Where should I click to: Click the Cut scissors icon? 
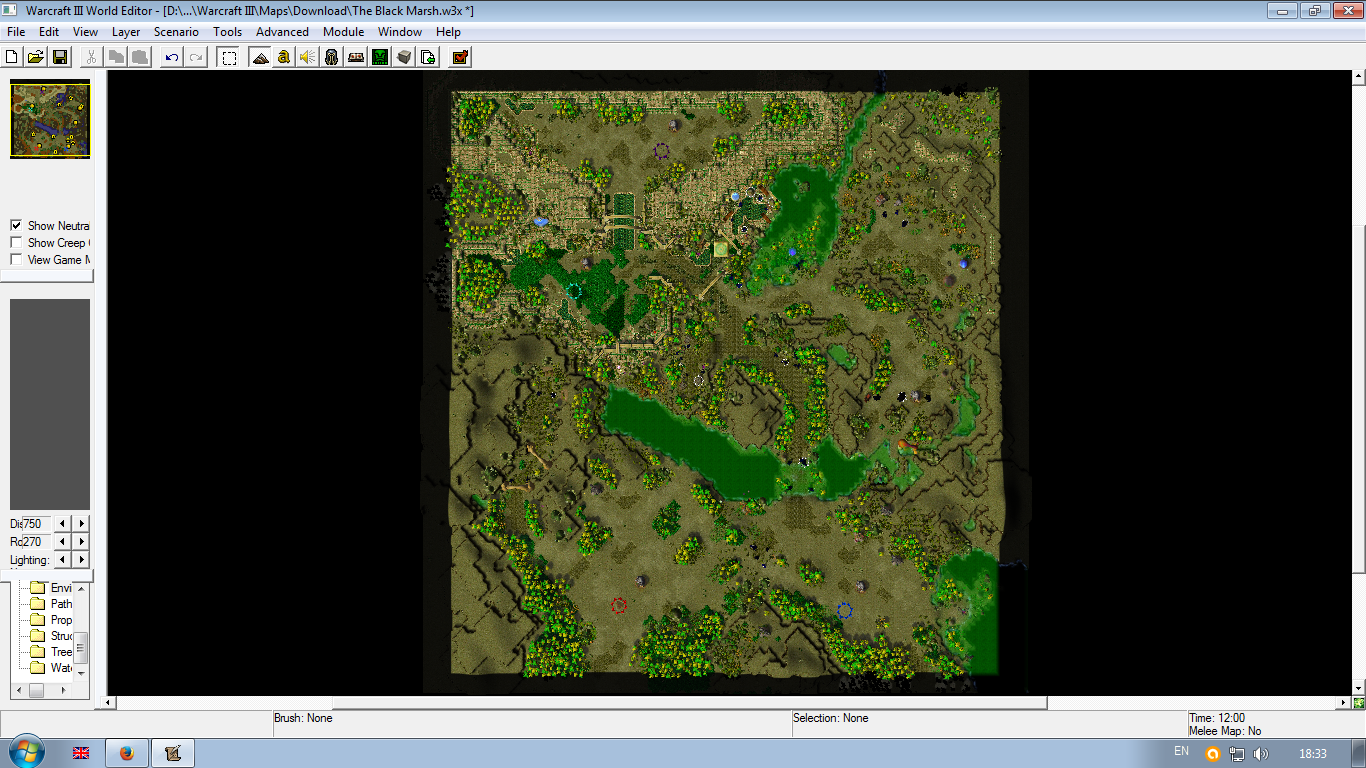click(x=92, y=57)
